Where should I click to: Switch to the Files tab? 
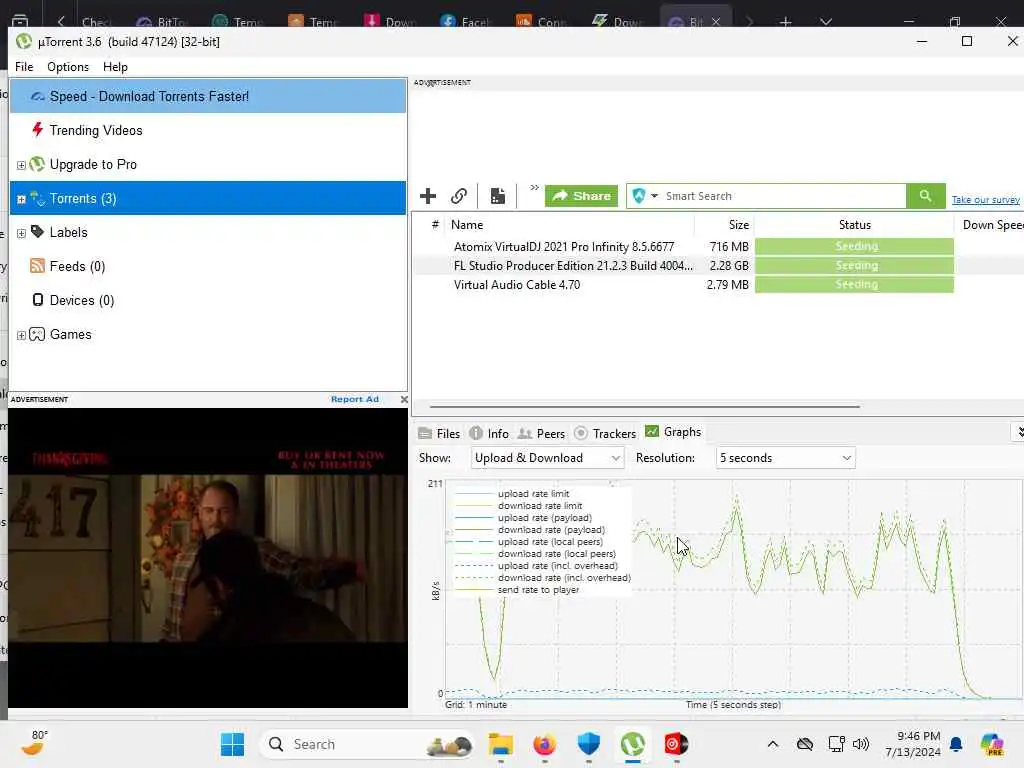tap(439, 433)
